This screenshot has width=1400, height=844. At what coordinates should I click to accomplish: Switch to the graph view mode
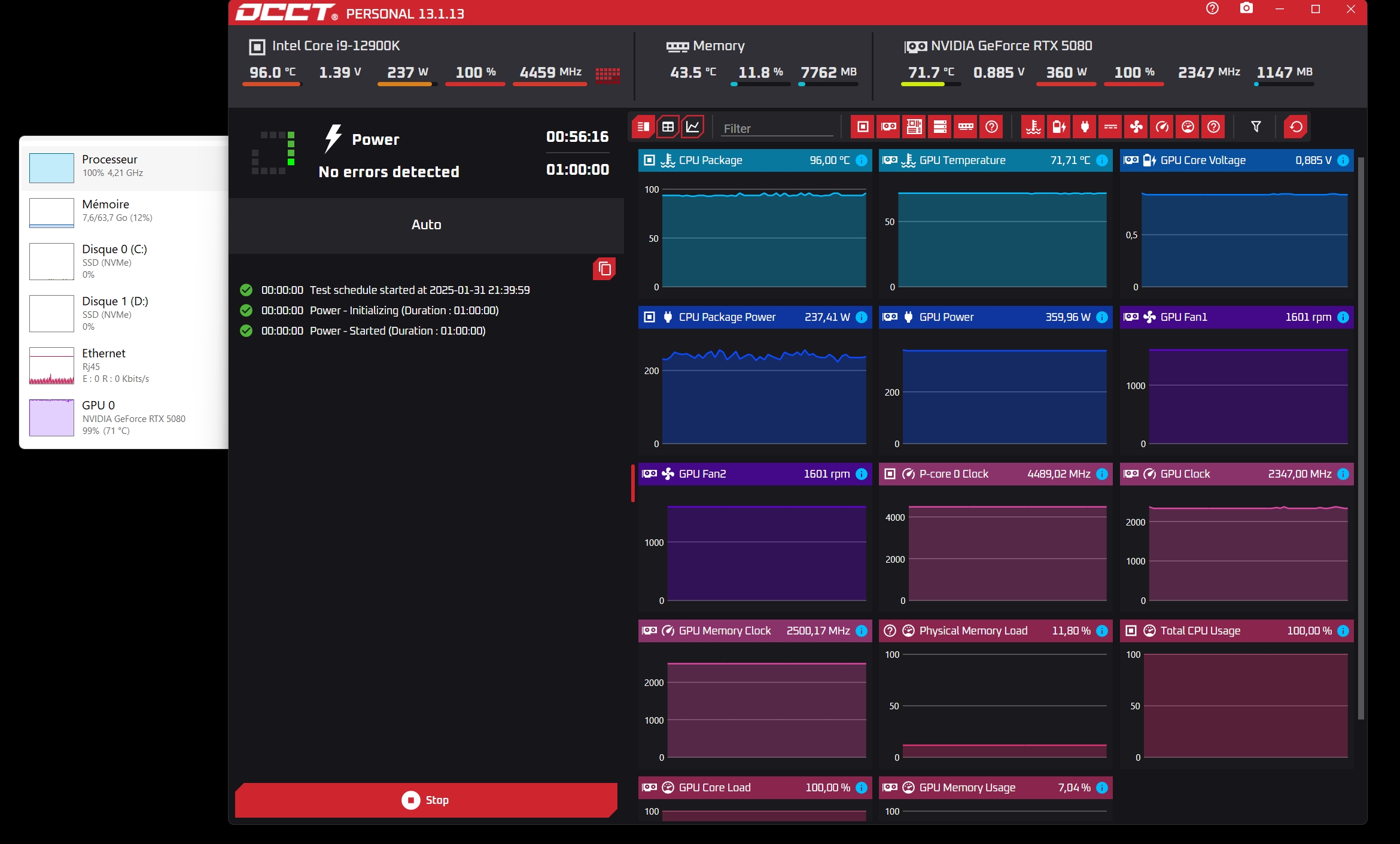click(693, 127)
